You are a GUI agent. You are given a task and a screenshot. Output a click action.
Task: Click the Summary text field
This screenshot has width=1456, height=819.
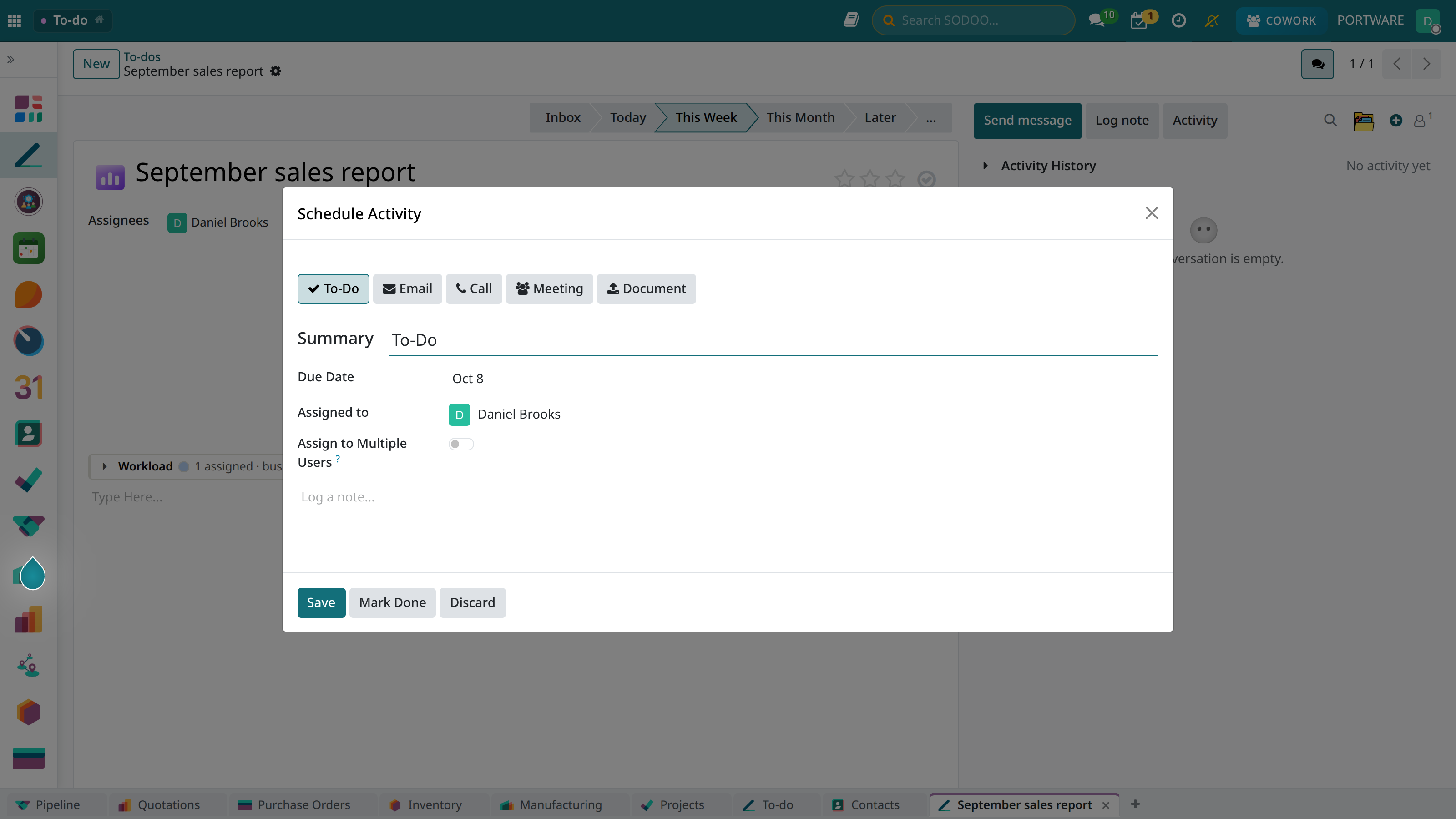pos(773,340)
